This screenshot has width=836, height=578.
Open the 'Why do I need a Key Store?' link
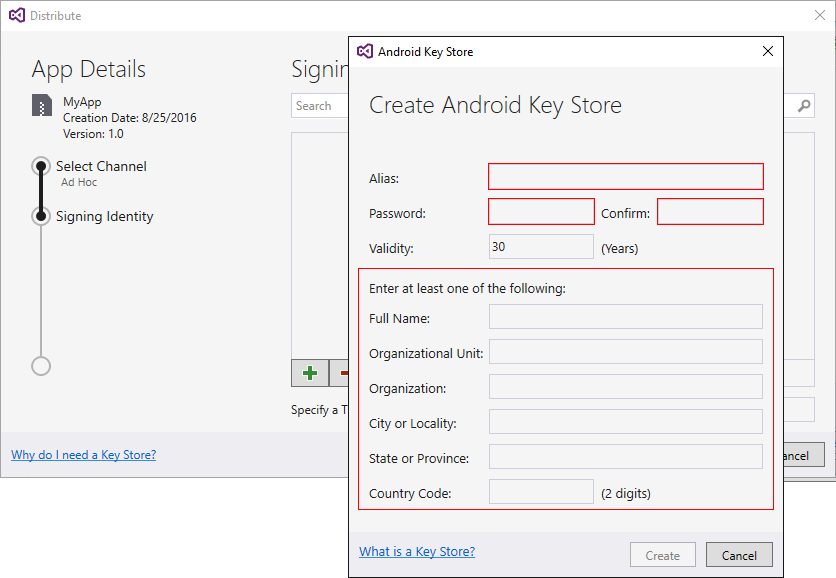[83, 454]
